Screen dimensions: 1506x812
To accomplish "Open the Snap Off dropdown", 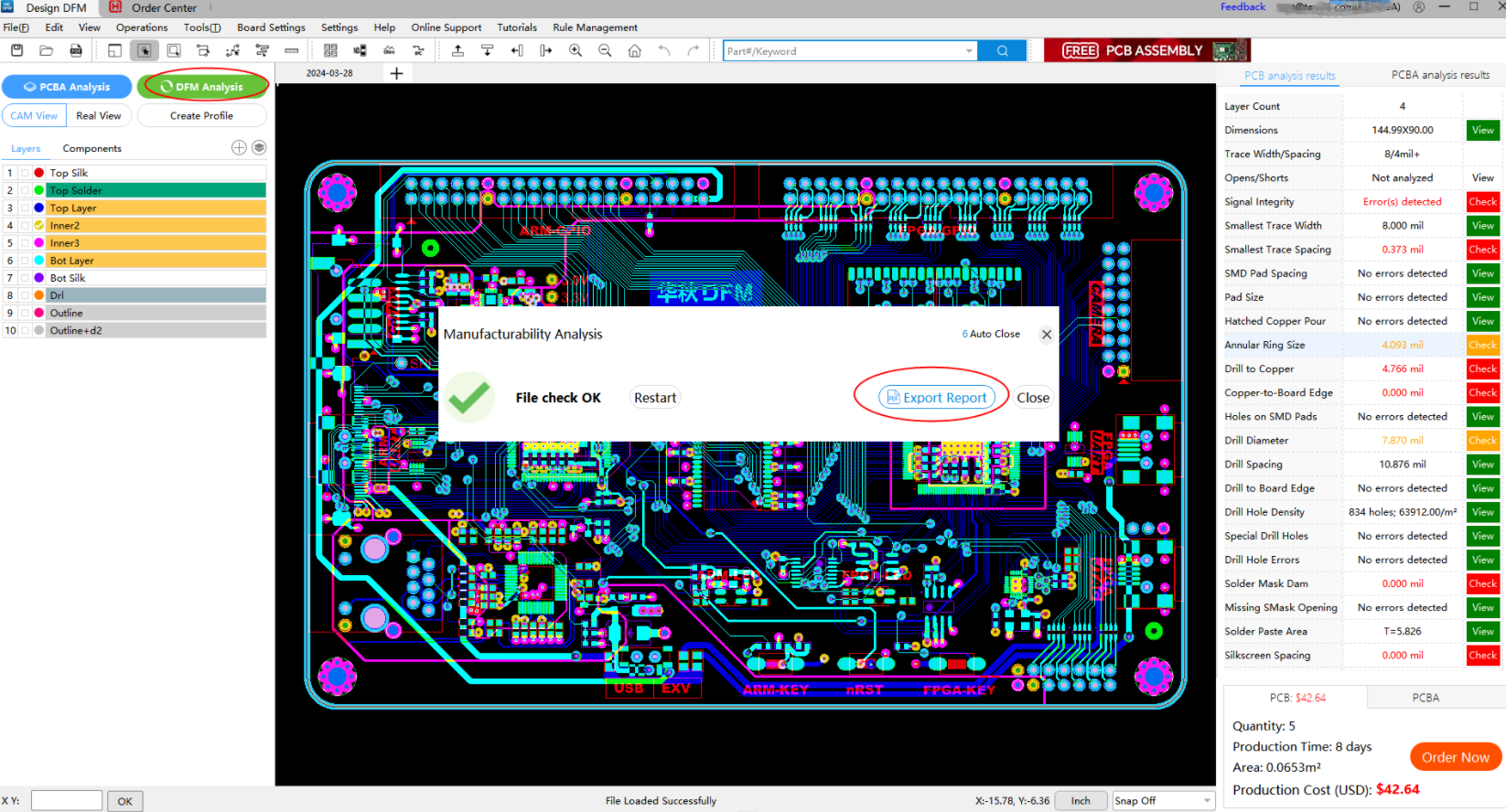I will coord(1207,801).
